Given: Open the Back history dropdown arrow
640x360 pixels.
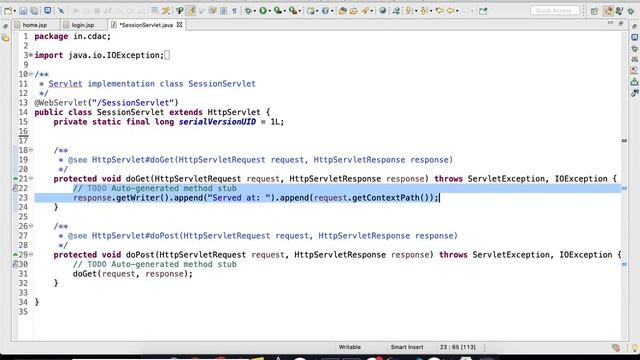Looking at the screenshot, I should coord(457,11).
